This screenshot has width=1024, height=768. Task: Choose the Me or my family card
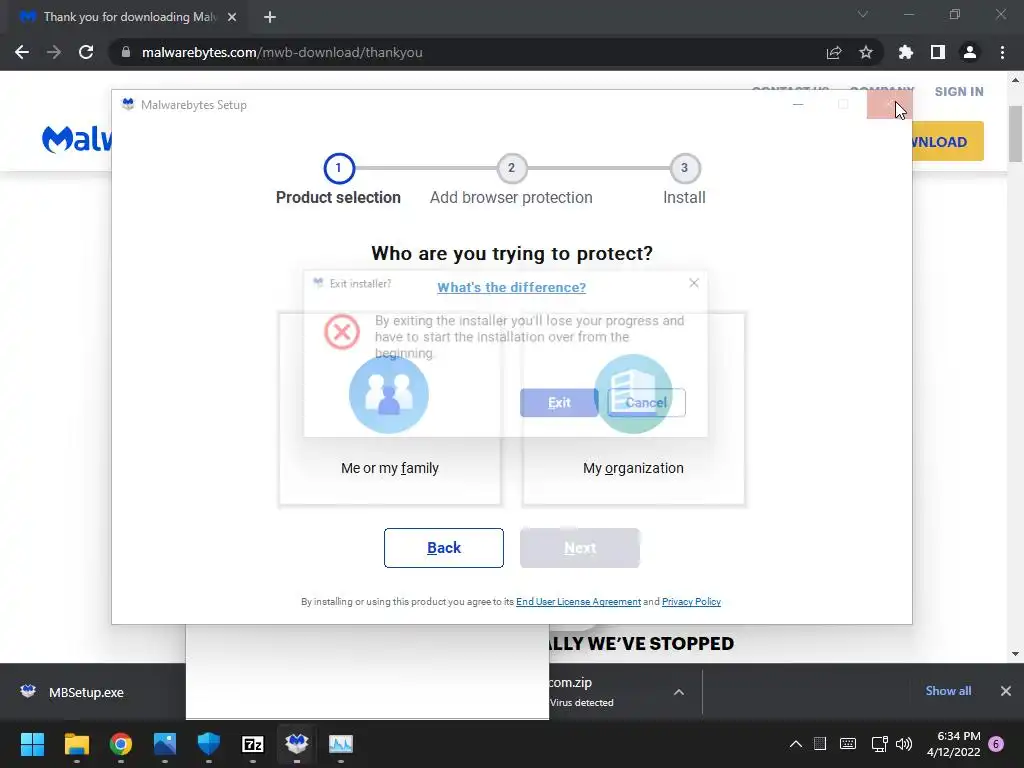pyautogui.click(x=390, y=409)
